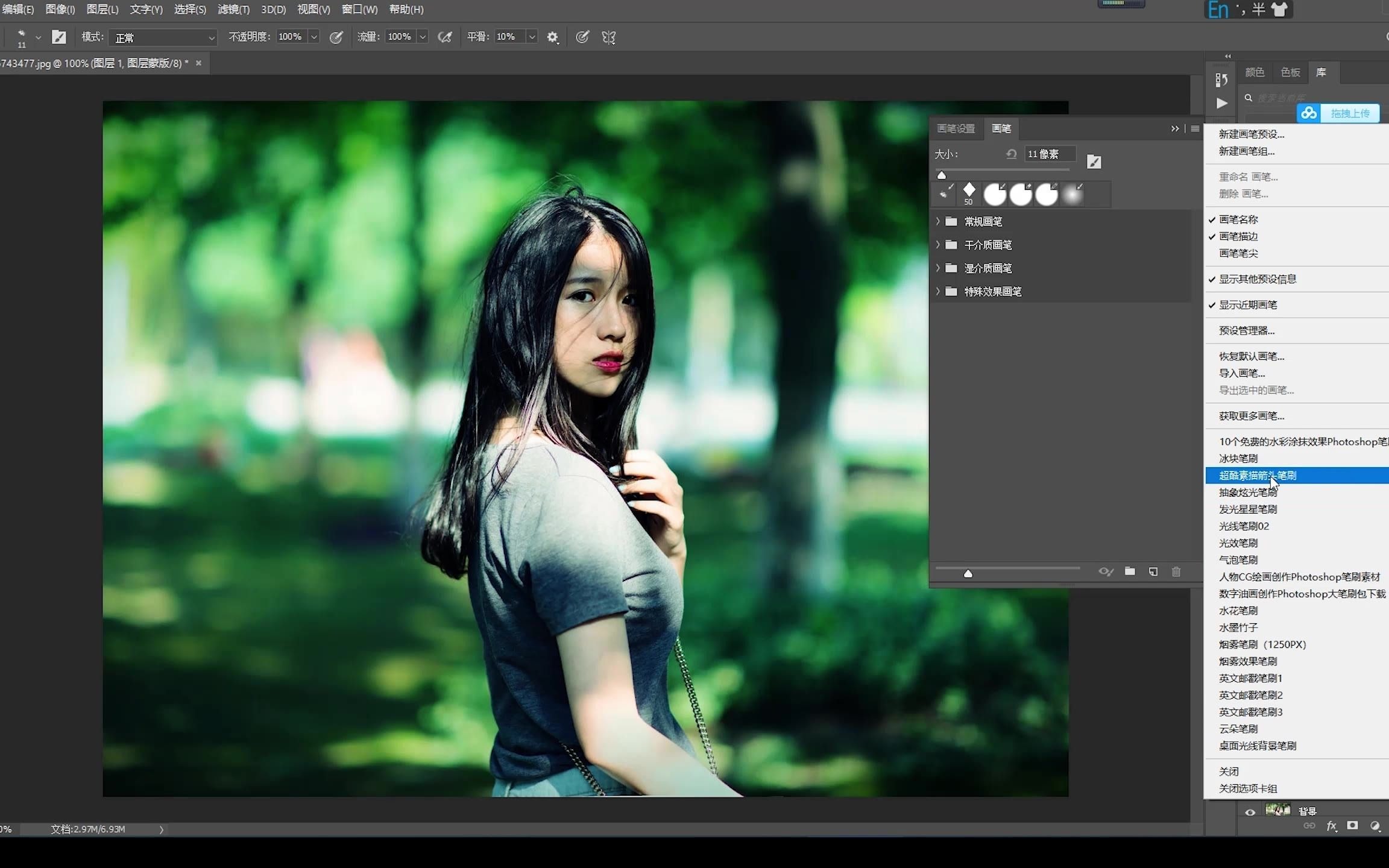Viewport: 1389px width, 868px height.
Task: Click the create new brush icon in the Brushes panel
Action: (1153, 571)
